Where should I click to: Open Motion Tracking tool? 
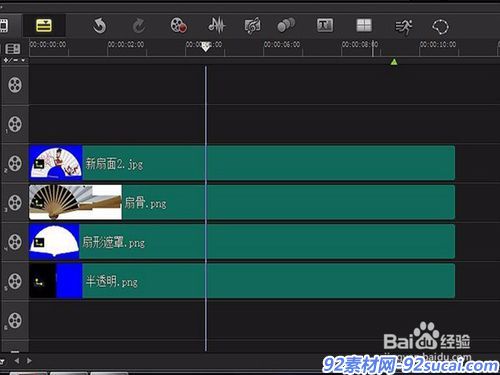coord(286,25)
